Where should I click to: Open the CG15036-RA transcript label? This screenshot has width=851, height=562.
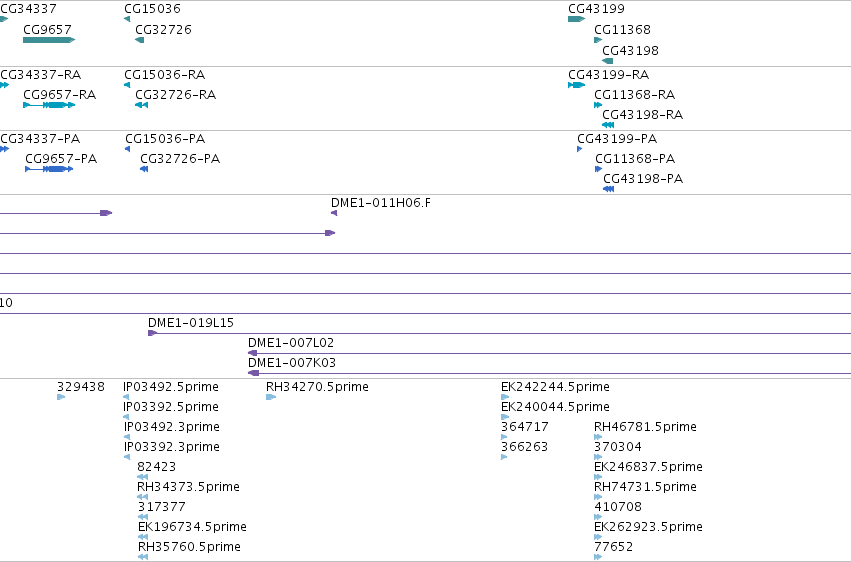point(164,74)
